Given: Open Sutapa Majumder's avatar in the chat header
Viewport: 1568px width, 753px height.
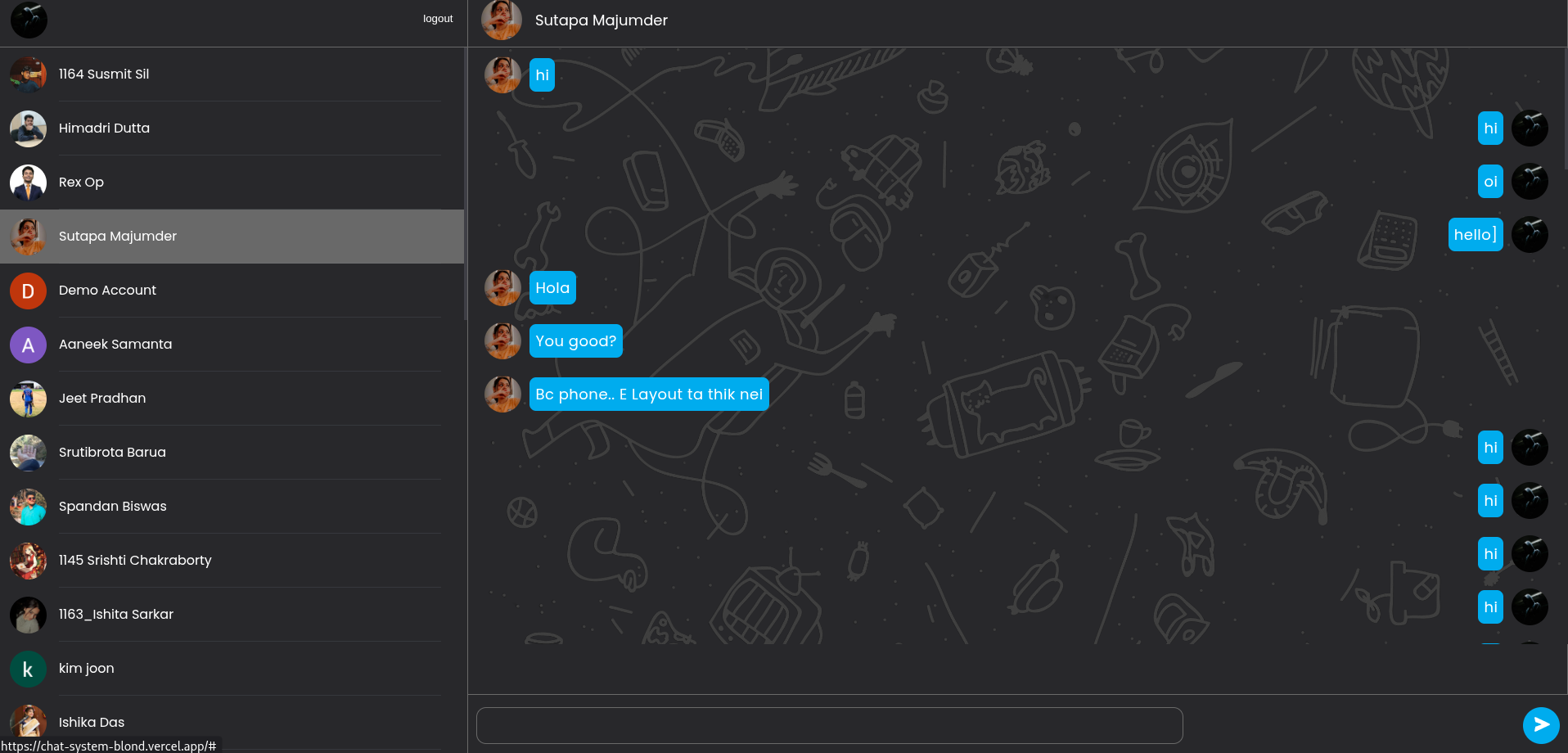Looking at the screenshot, I should pyautogui.click(x=502, y=20).
